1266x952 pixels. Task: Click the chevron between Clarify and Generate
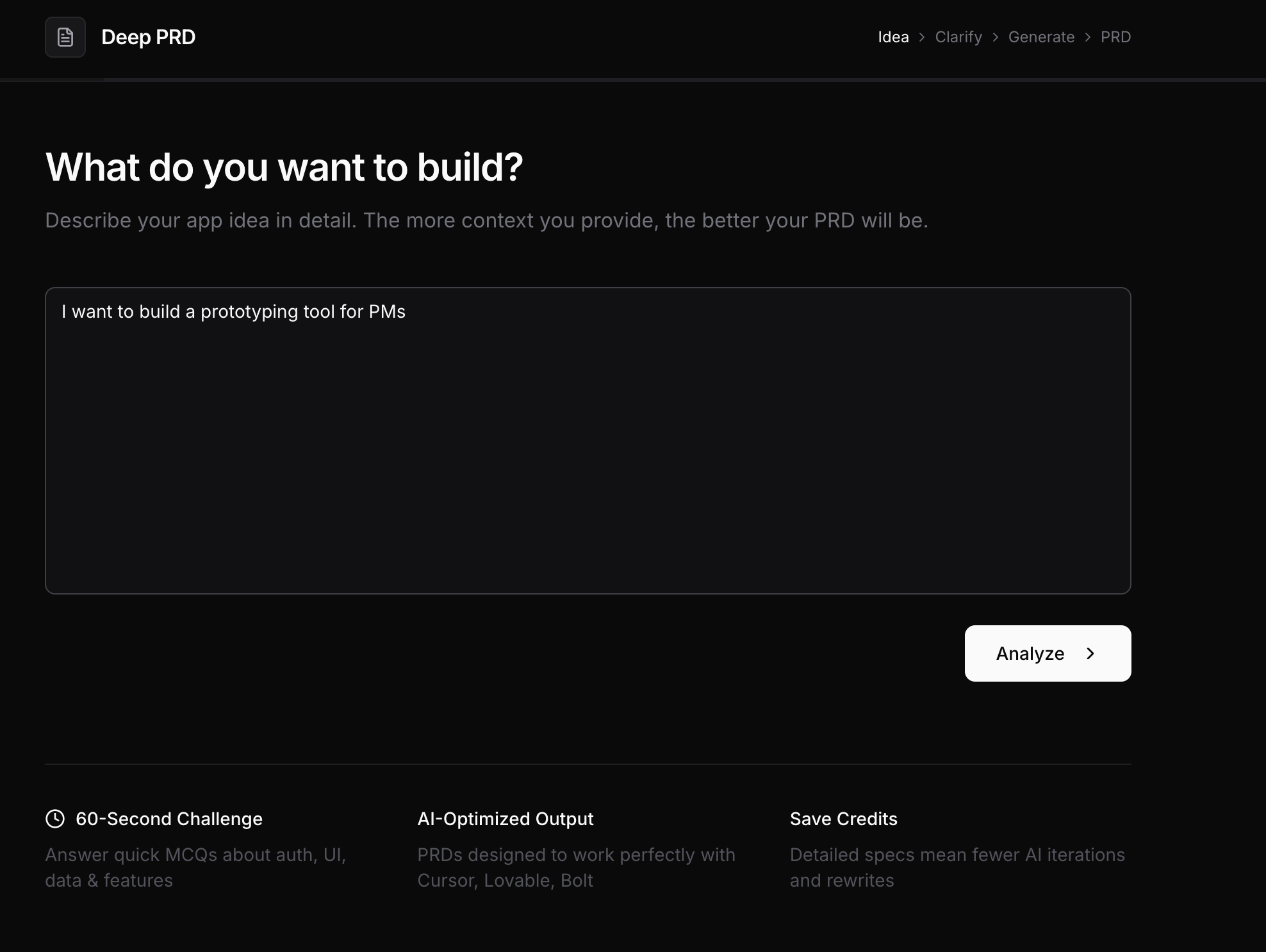coord(995,37)
